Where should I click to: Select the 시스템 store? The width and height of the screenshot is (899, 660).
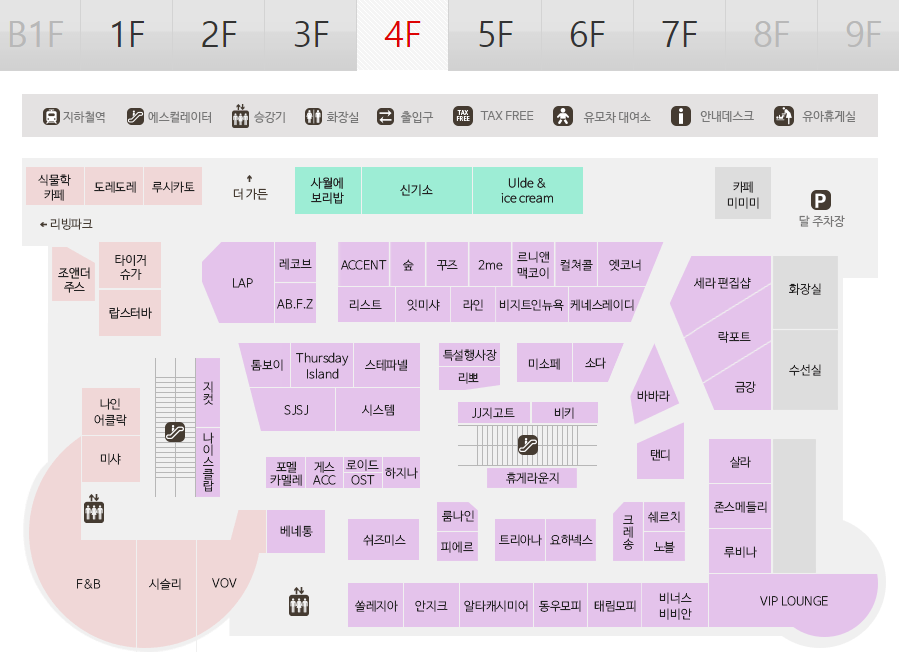tap(378, 410)
